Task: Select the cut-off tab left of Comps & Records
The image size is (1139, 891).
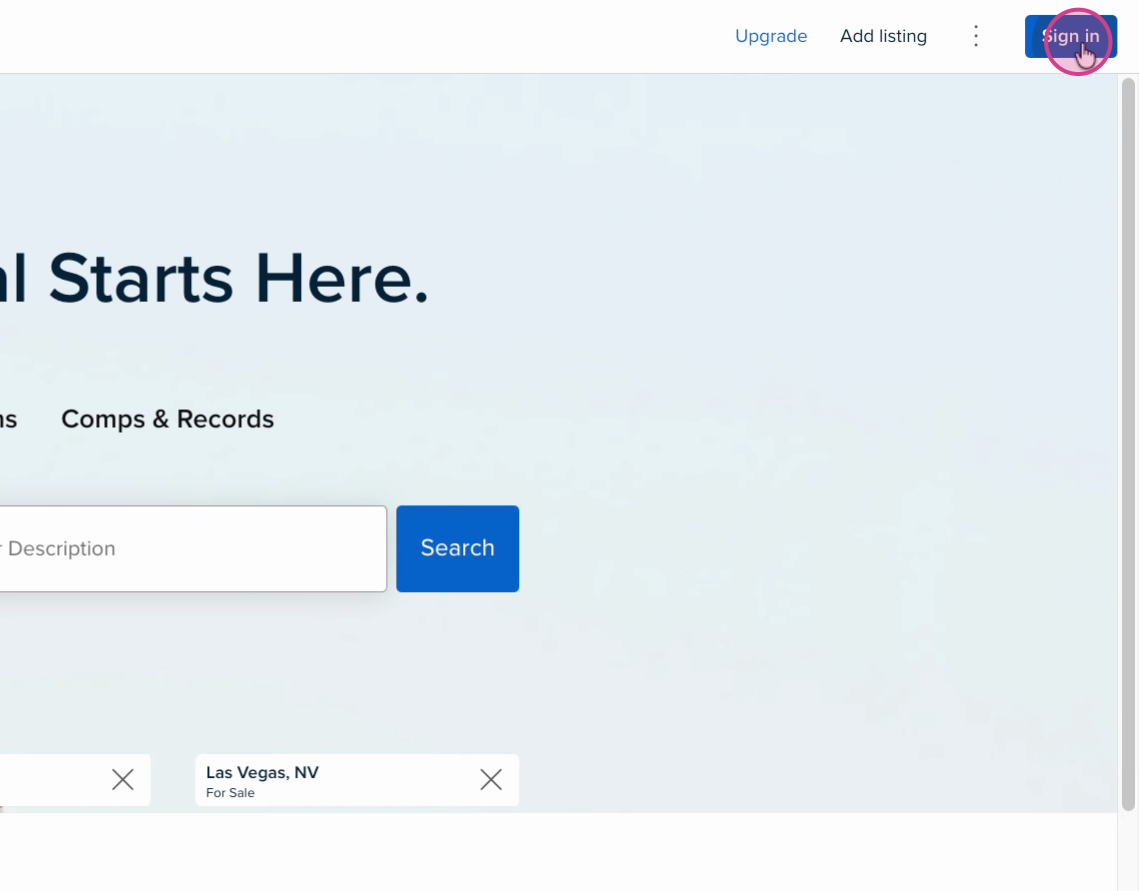Action: point(8,419)
